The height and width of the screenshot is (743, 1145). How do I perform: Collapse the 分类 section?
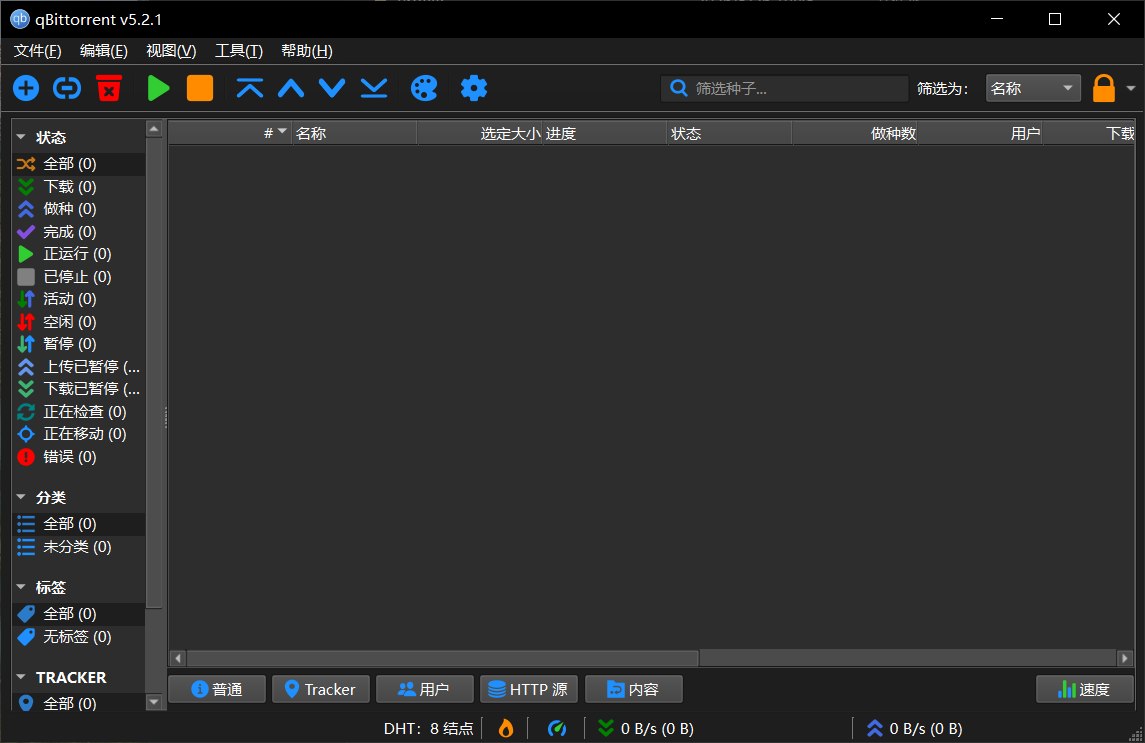coord(21,498)
